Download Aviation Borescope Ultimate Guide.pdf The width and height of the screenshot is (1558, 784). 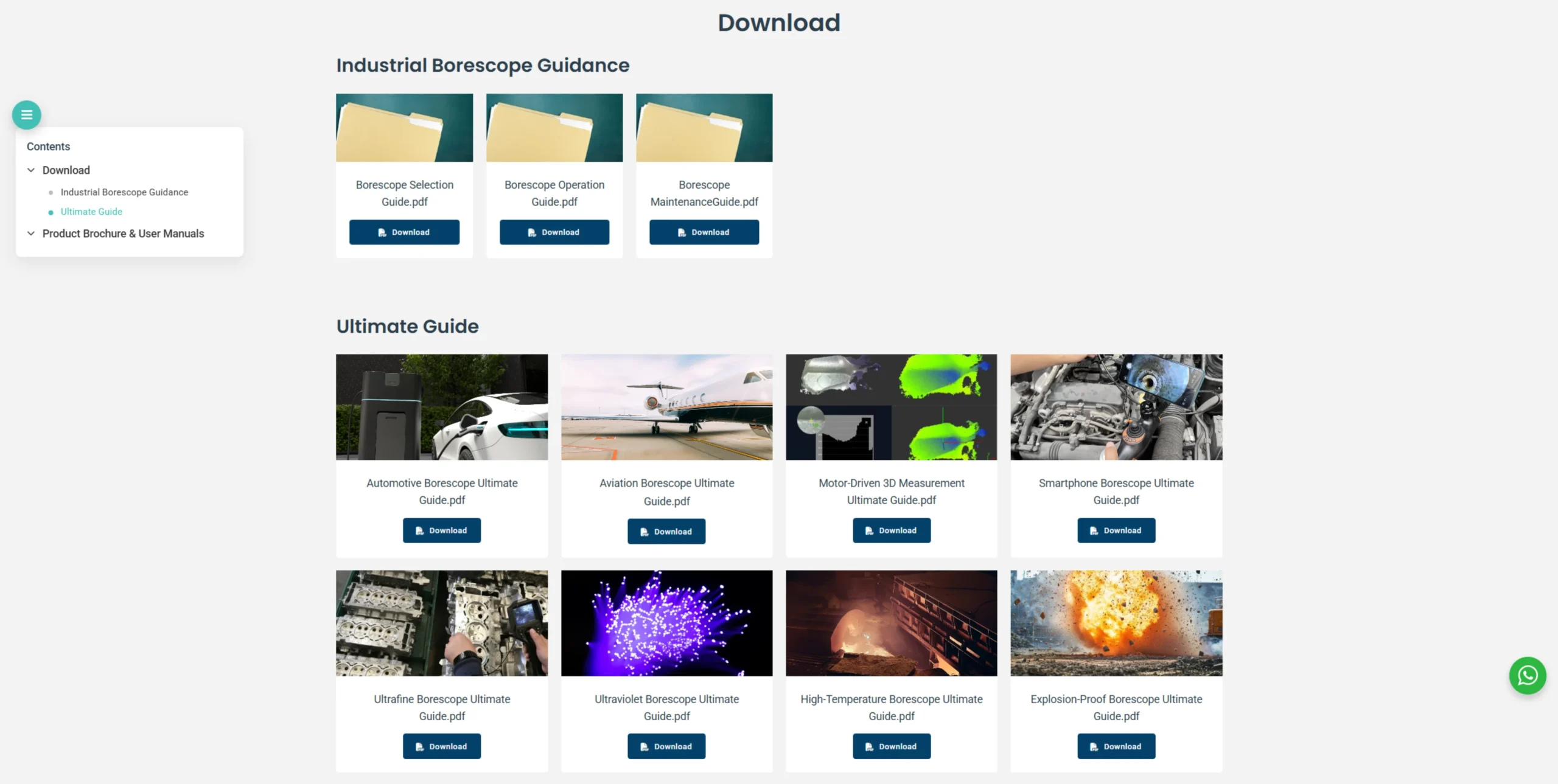tap(666, 532)
